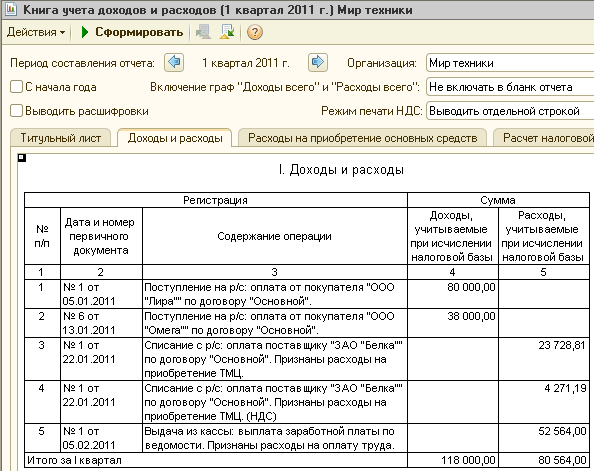Enable the С начала года checkbox
594x471 pixels.
(x=16, y=87)
